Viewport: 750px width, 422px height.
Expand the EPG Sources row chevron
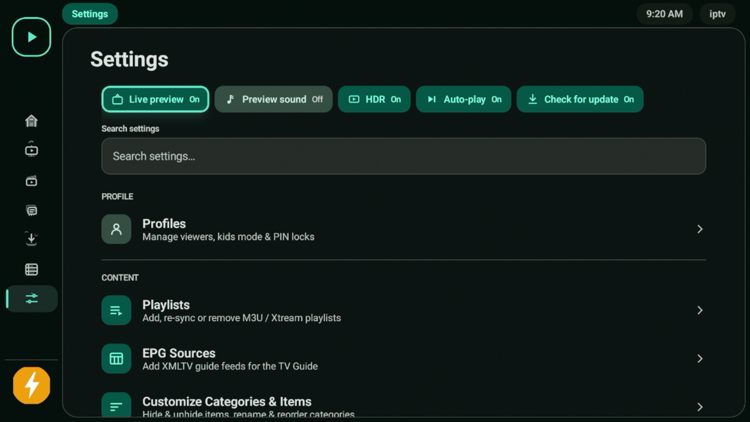700,358
